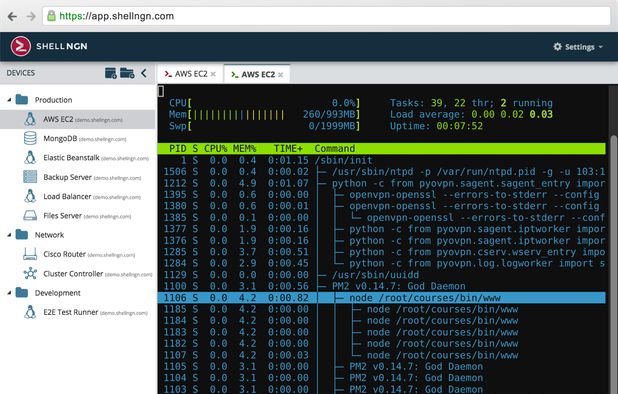618x394 pixels.
Task: Click the Elastic Beanstalk penguin icon
Action: tap(30, 158)
